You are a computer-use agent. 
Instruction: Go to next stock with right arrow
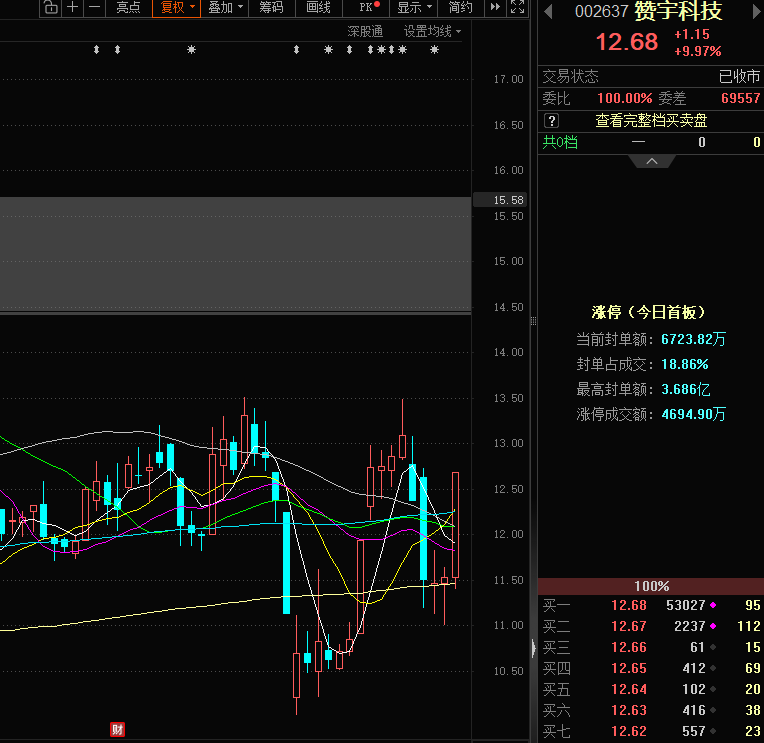[757, 12]
